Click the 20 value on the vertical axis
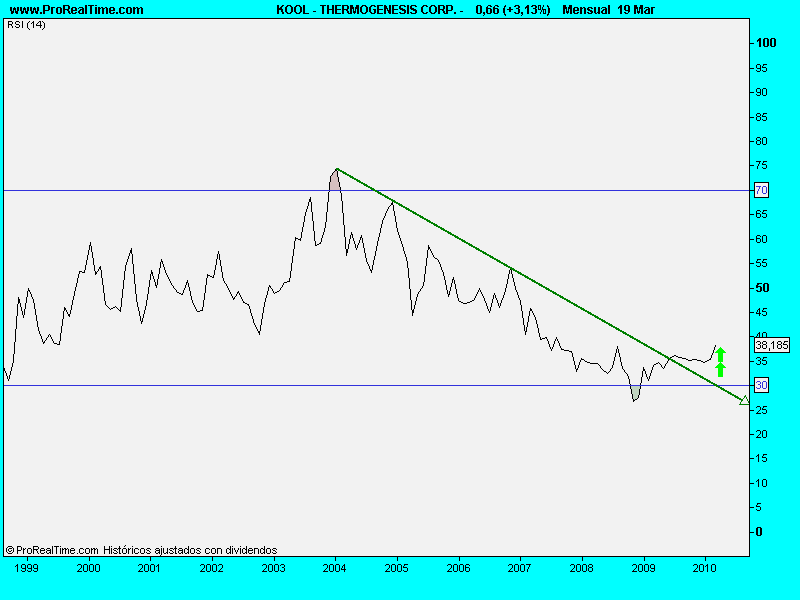This screenshot has height=600, width=800. pyautogui.click(x=761, y=434)
